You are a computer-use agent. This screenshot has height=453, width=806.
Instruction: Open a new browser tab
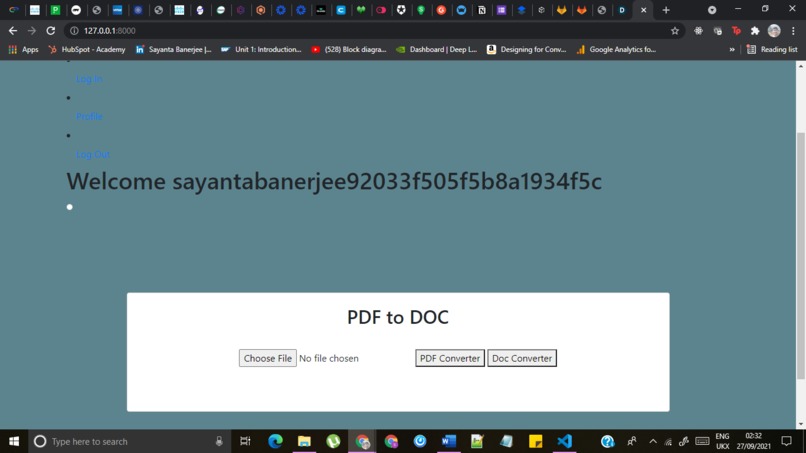point(666,10)
